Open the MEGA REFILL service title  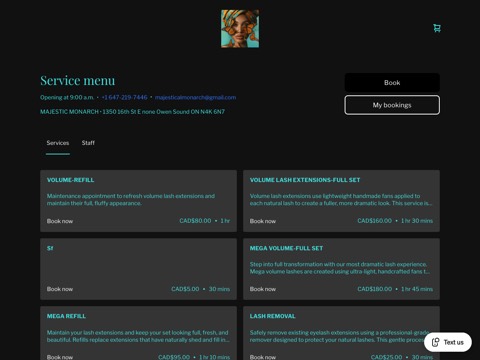66,316
